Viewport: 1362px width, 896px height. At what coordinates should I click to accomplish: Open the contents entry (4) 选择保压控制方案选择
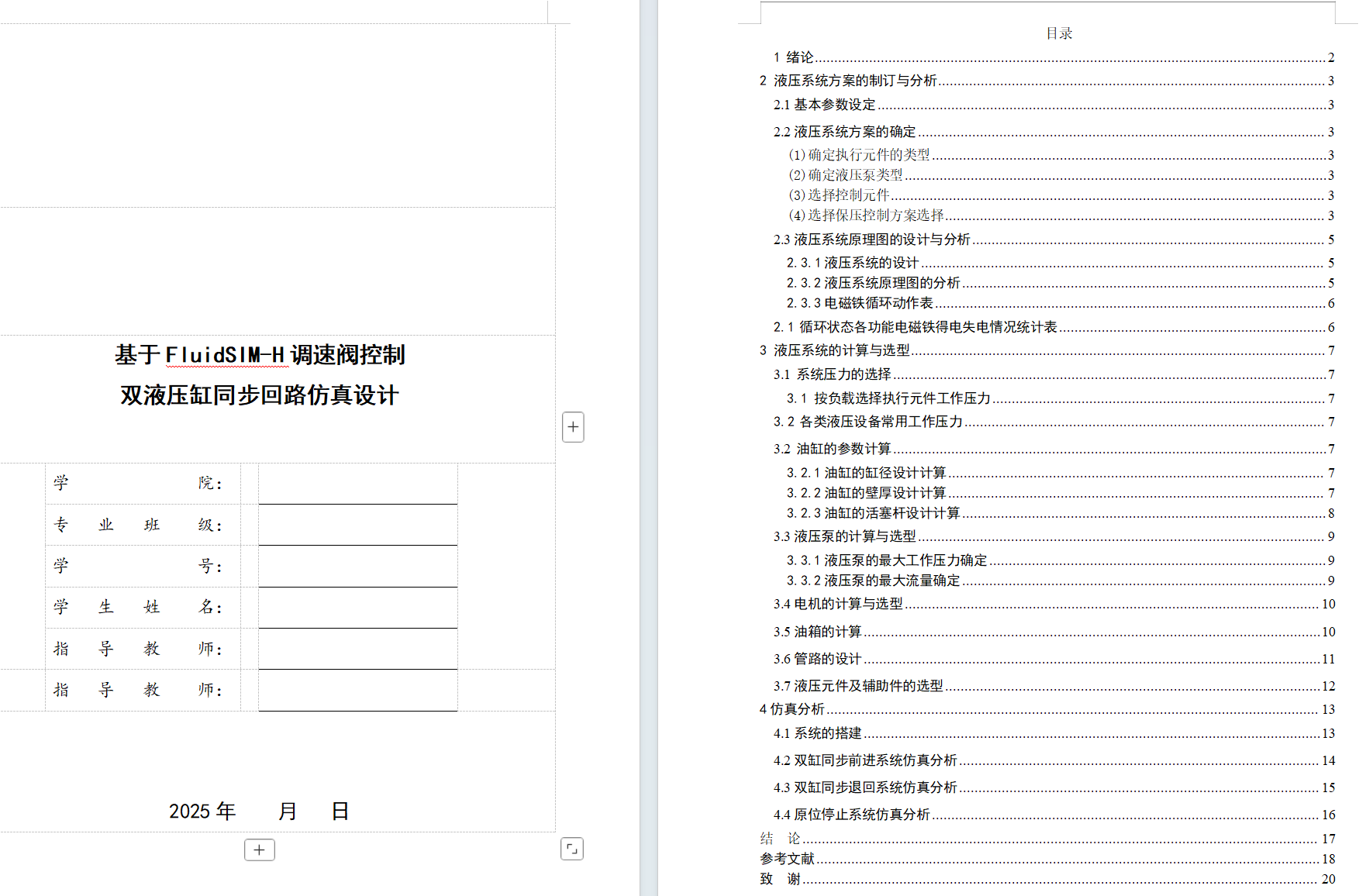pos(1060,215)
